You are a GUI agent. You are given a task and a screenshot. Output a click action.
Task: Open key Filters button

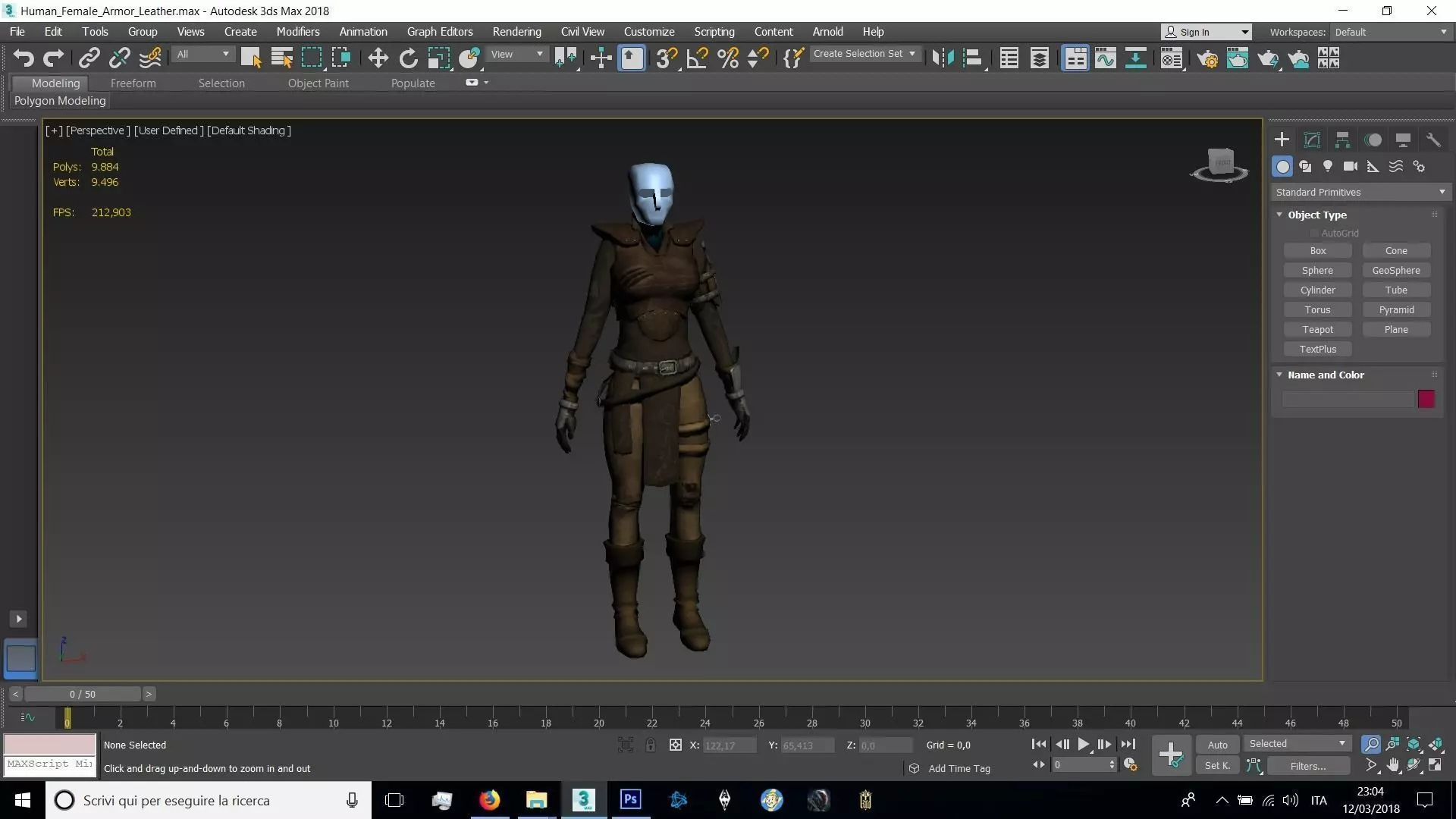click(1308, 766)
